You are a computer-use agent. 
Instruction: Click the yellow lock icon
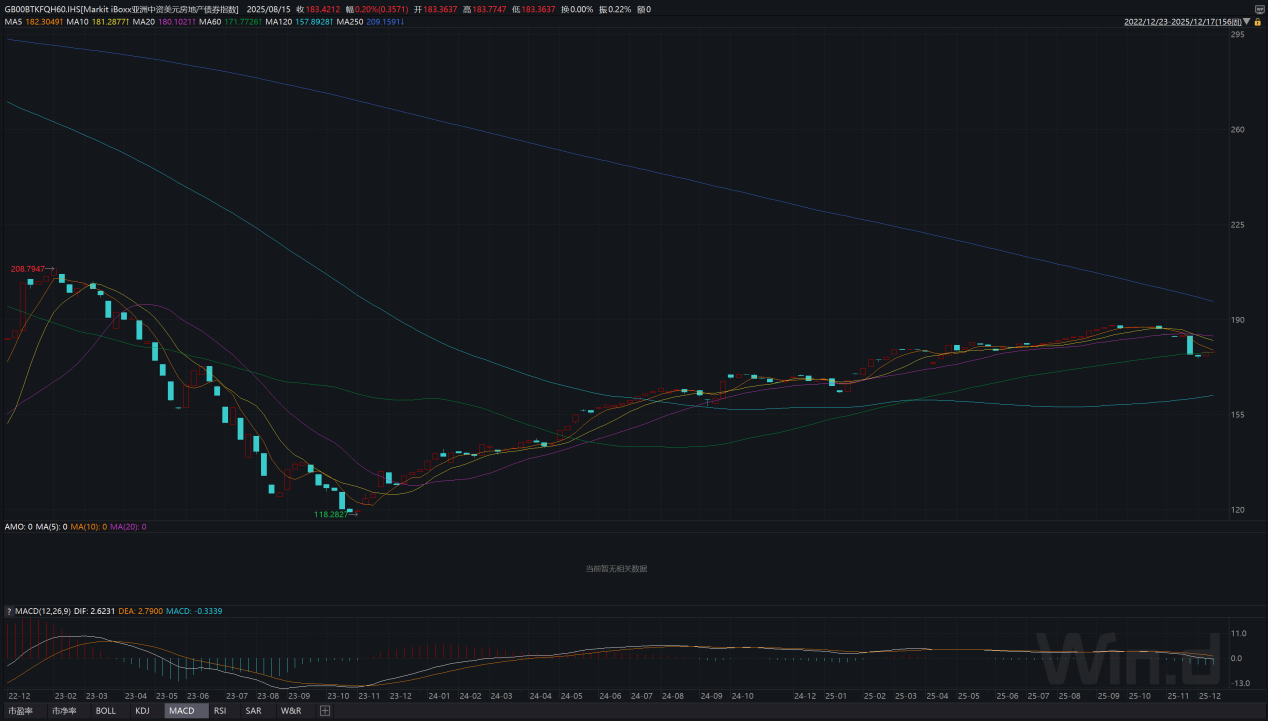click(1257, 21)
